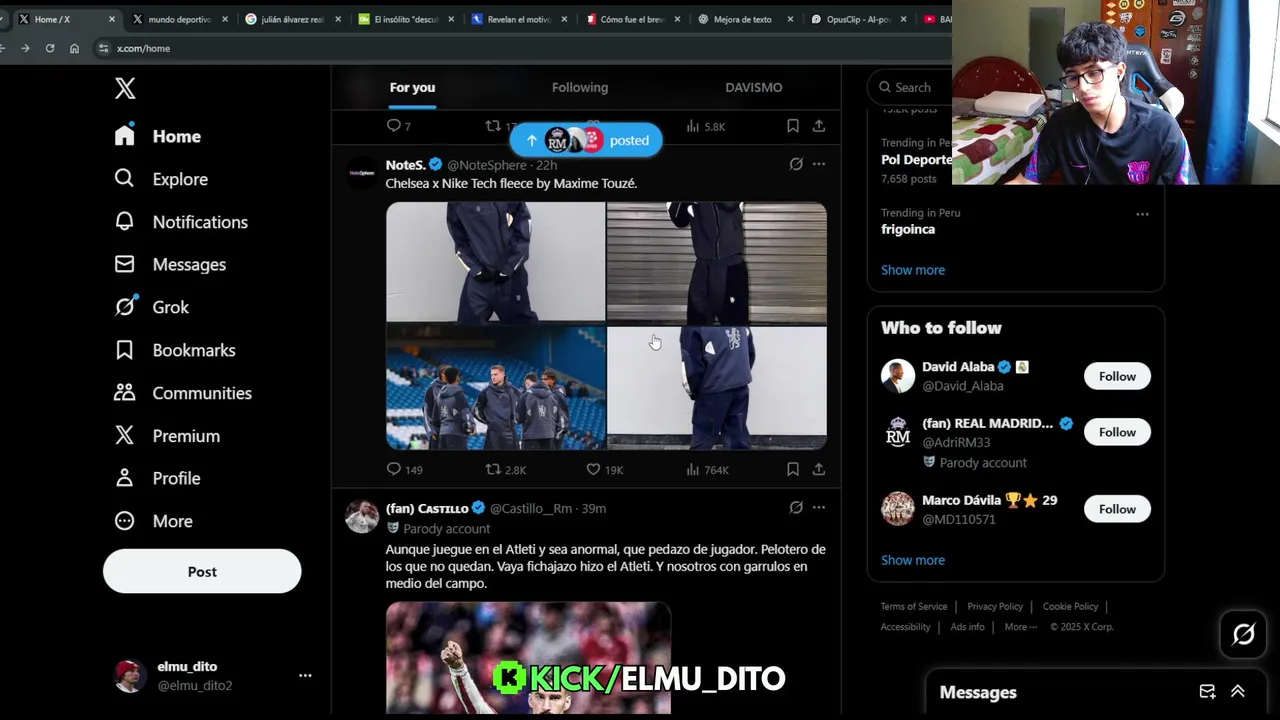Open Communities page
1280x720 pixels.
click(x=183, y=393)
